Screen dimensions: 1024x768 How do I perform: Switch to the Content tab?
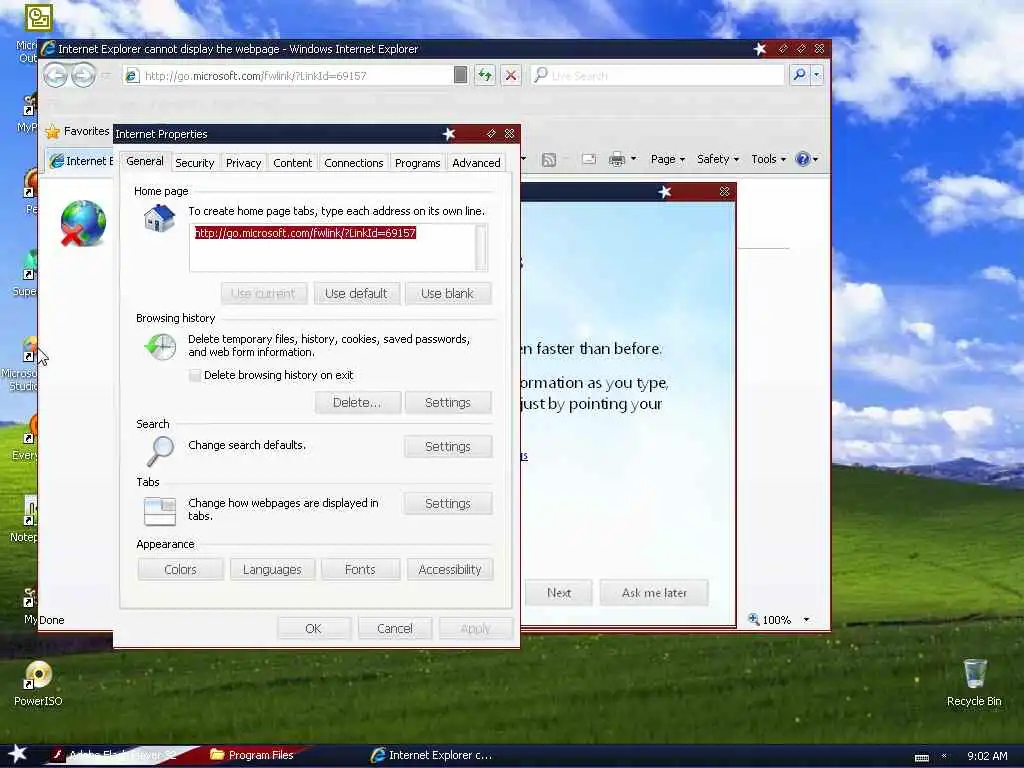click(x=293, y=163)
